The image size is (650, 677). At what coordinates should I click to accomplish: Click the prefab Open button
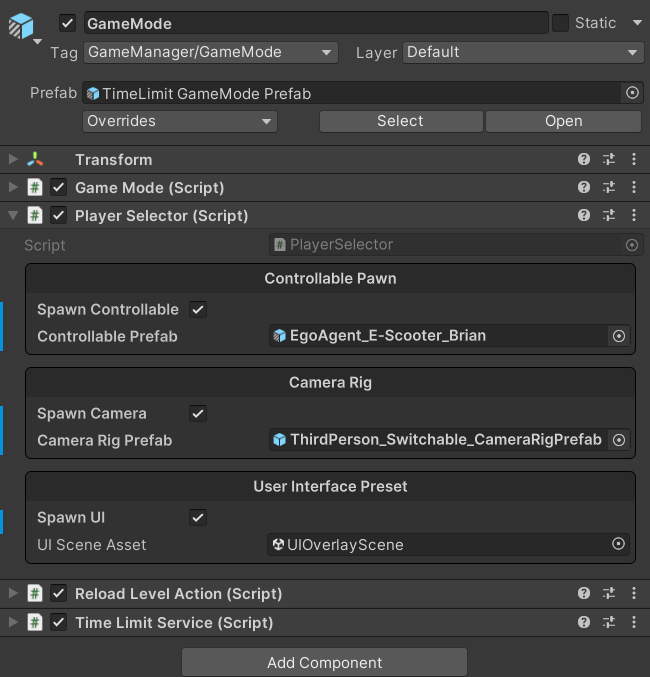[x=563, y=121]
